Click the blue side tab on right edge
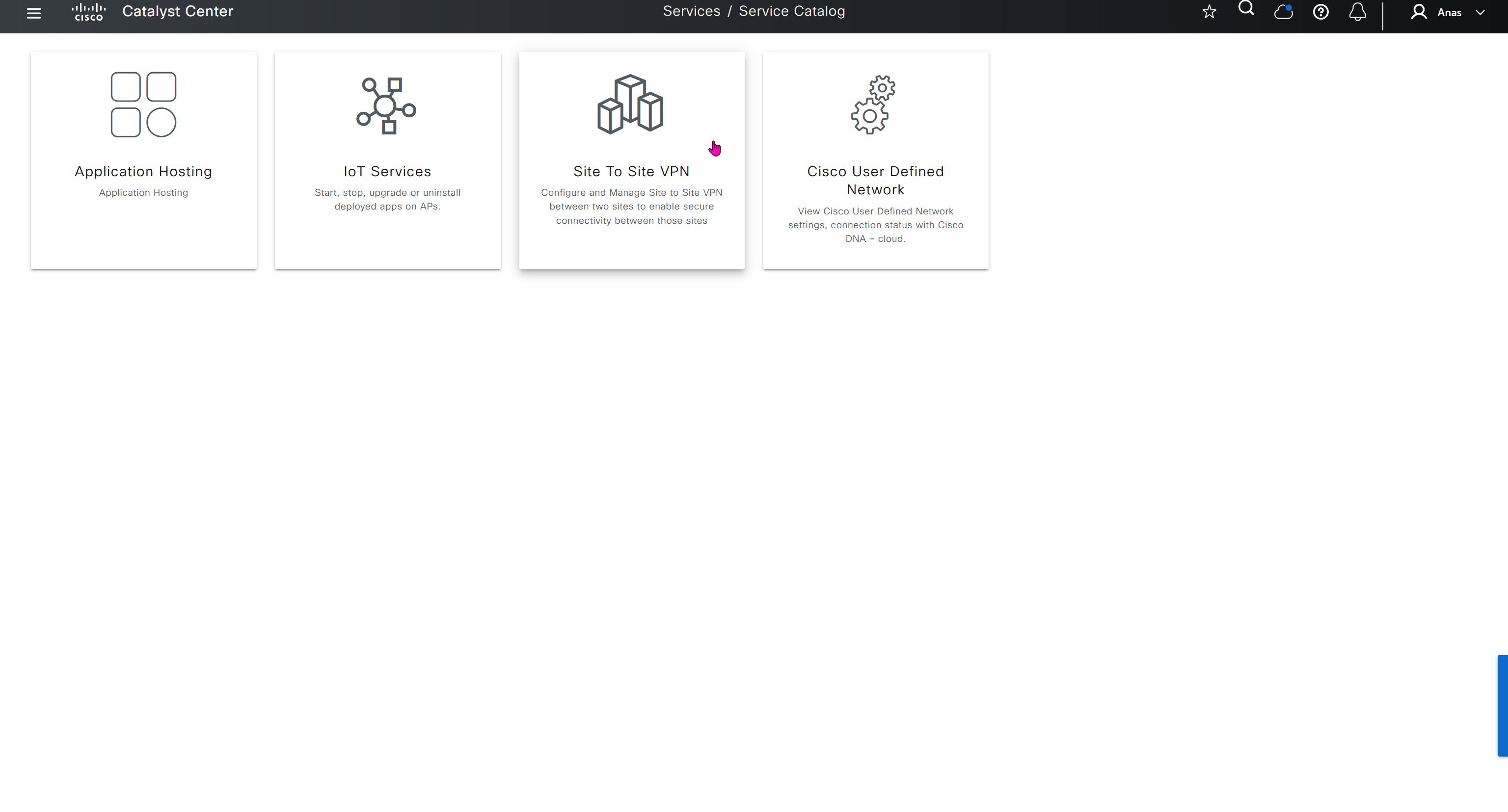The image size is (1508, 812). coord(1503,706)
